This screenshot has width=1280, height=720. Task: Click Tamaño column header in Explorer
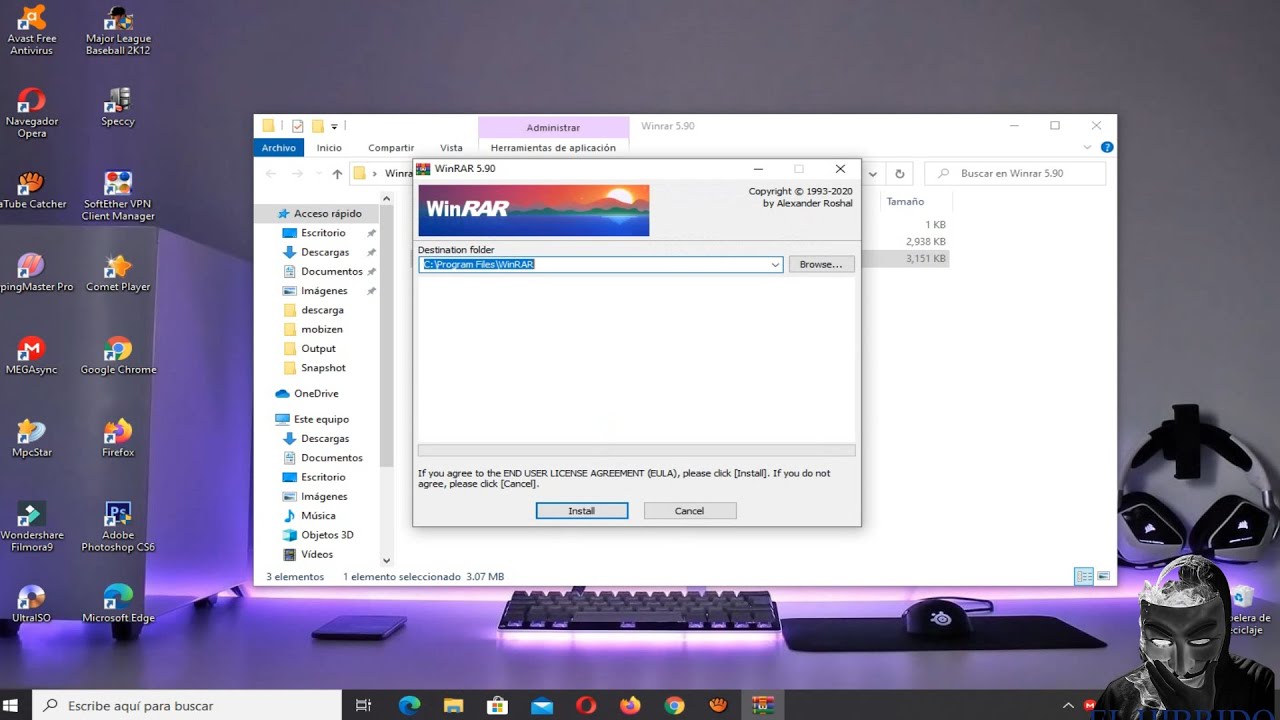(905, 201)
